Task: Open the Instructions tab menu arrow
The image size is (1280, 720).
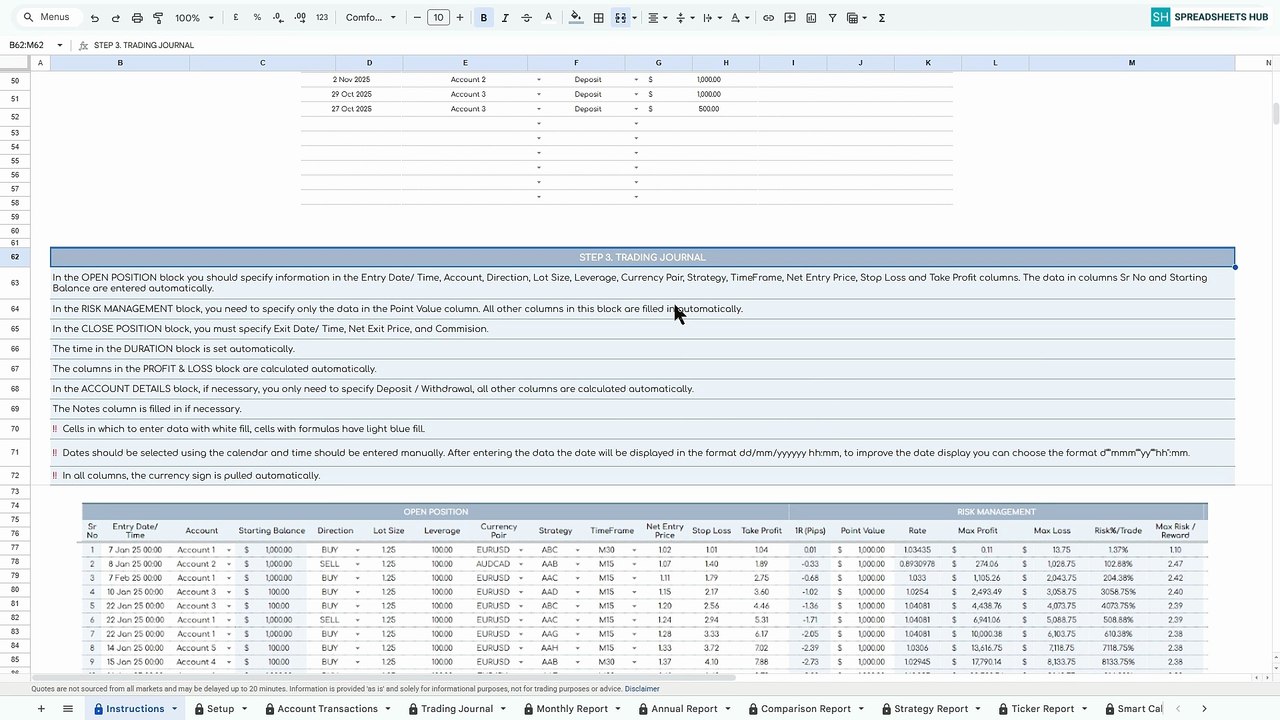Action: 174,709
